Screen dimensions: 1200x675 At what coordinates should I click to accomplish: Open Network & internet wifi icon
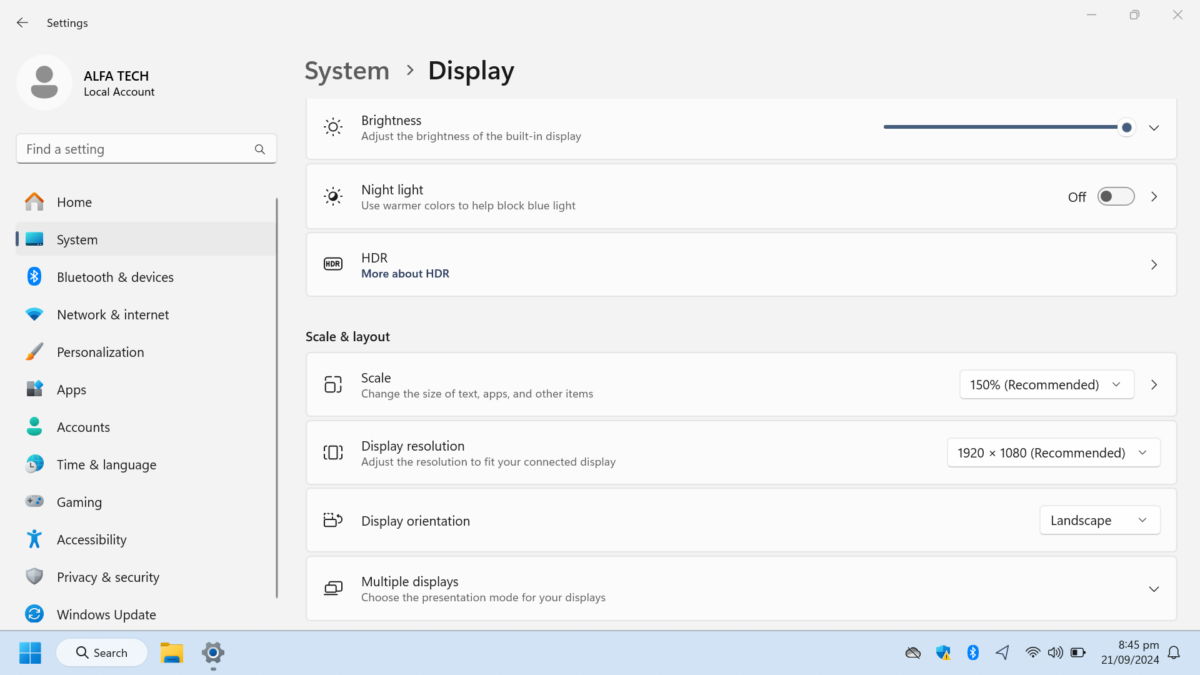[34, 314]
